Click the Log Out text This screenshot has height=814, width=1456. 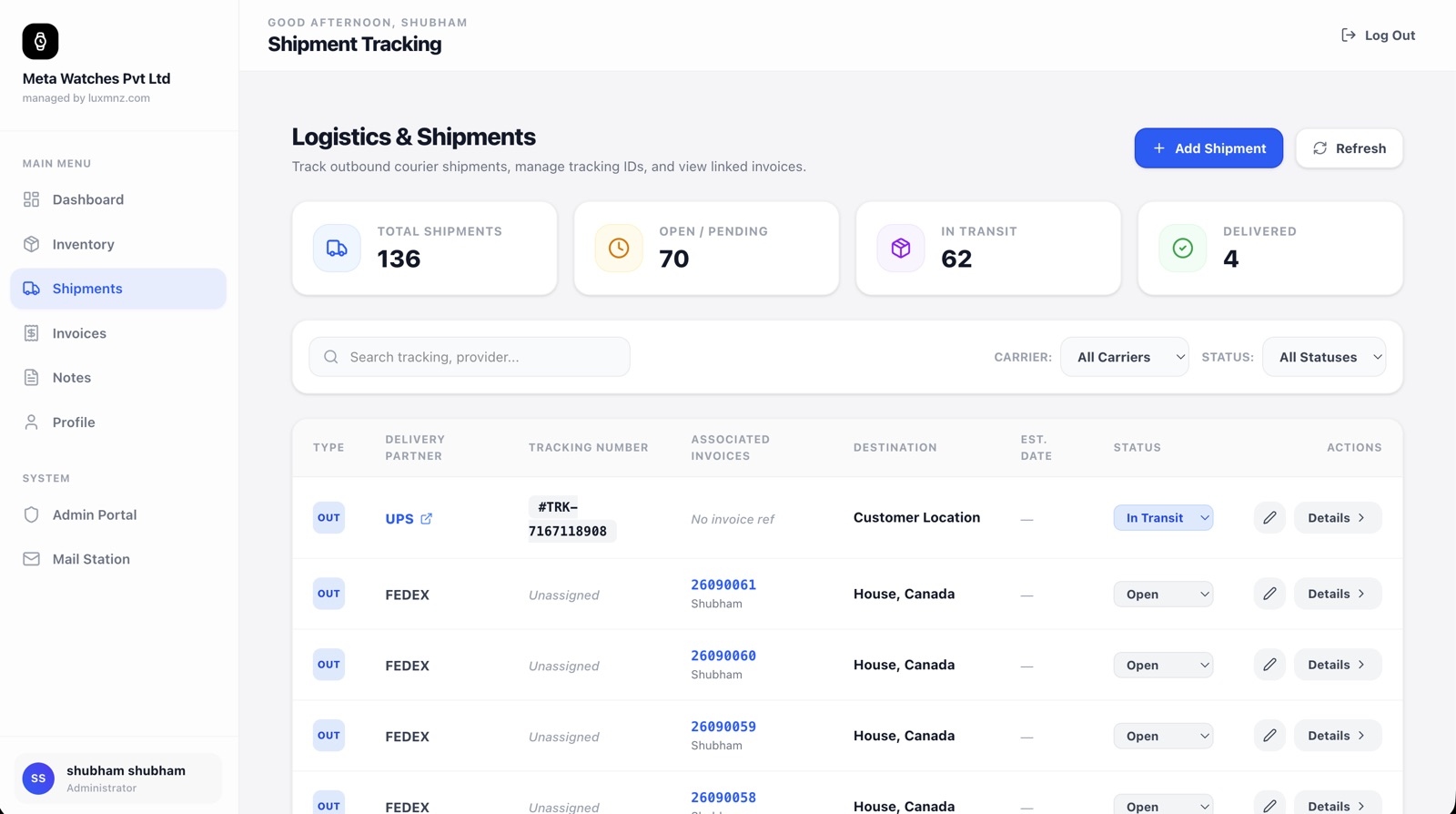tap(1390, 36)
